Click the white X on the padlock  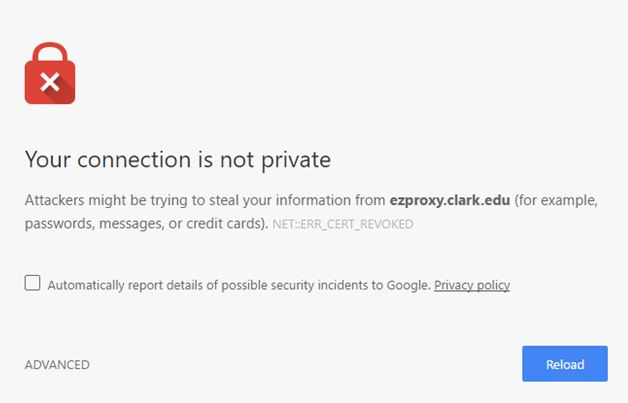click(x=50, y=85)
